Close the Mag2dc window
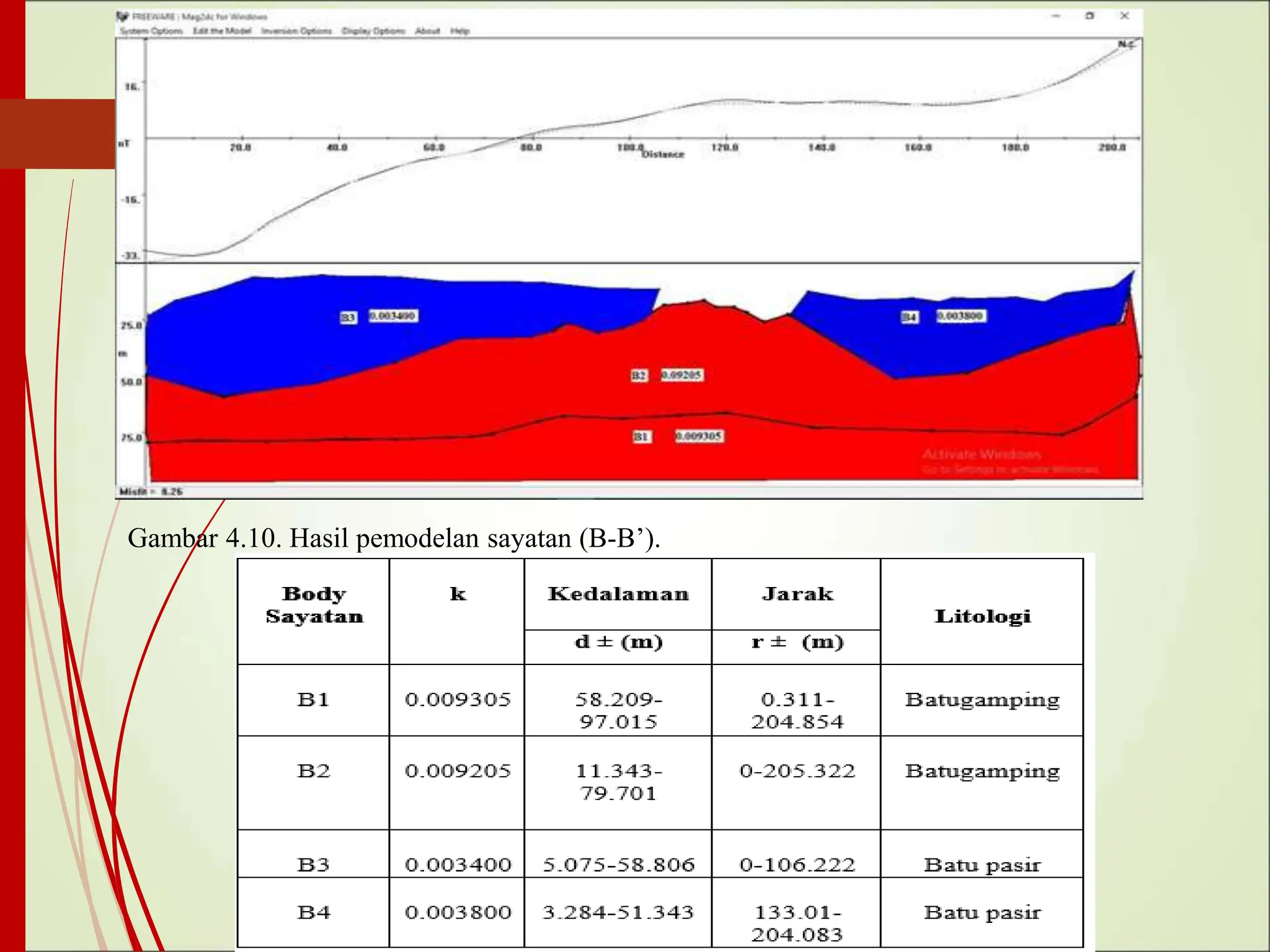This screenshot has height=952, width=1270. [x=1124, y=16]
